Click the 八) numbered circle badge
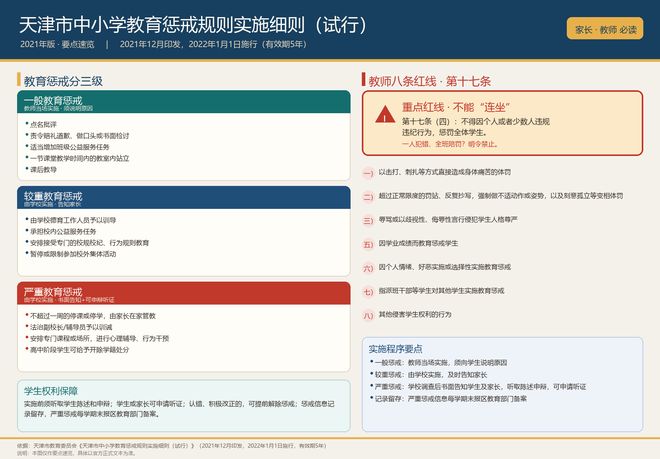This screenshot has height=459, width=660. pos(368,315)
